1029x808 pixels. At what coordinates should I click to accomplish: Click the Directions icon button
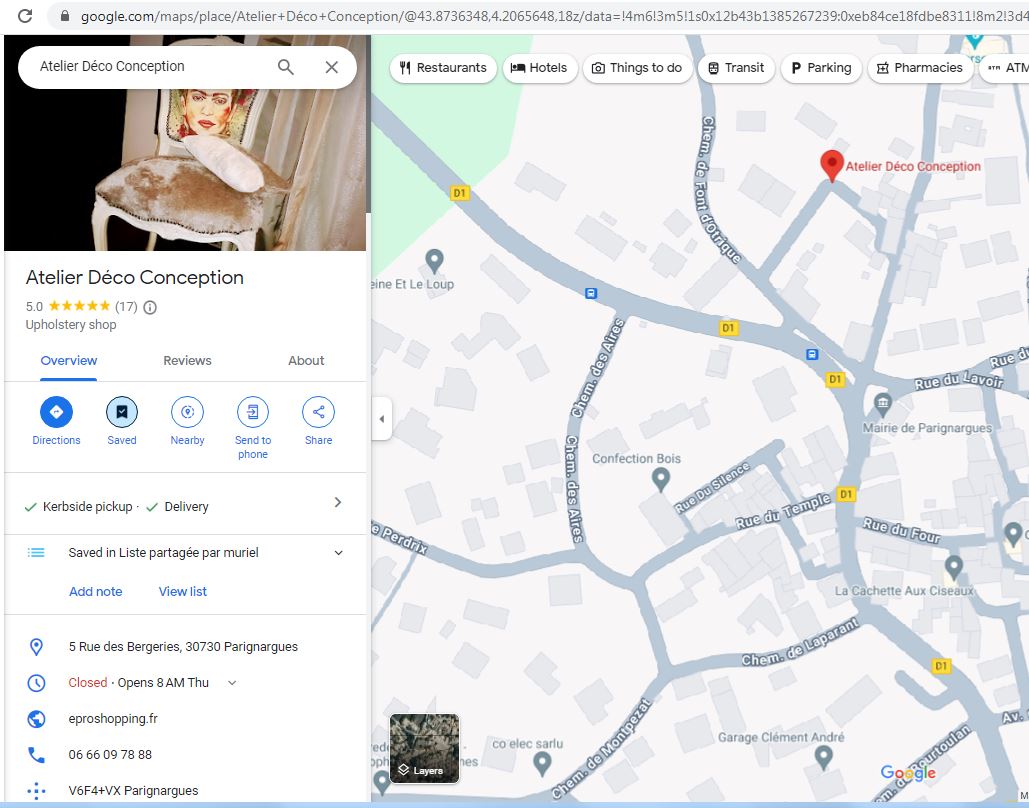coord(56,412)
